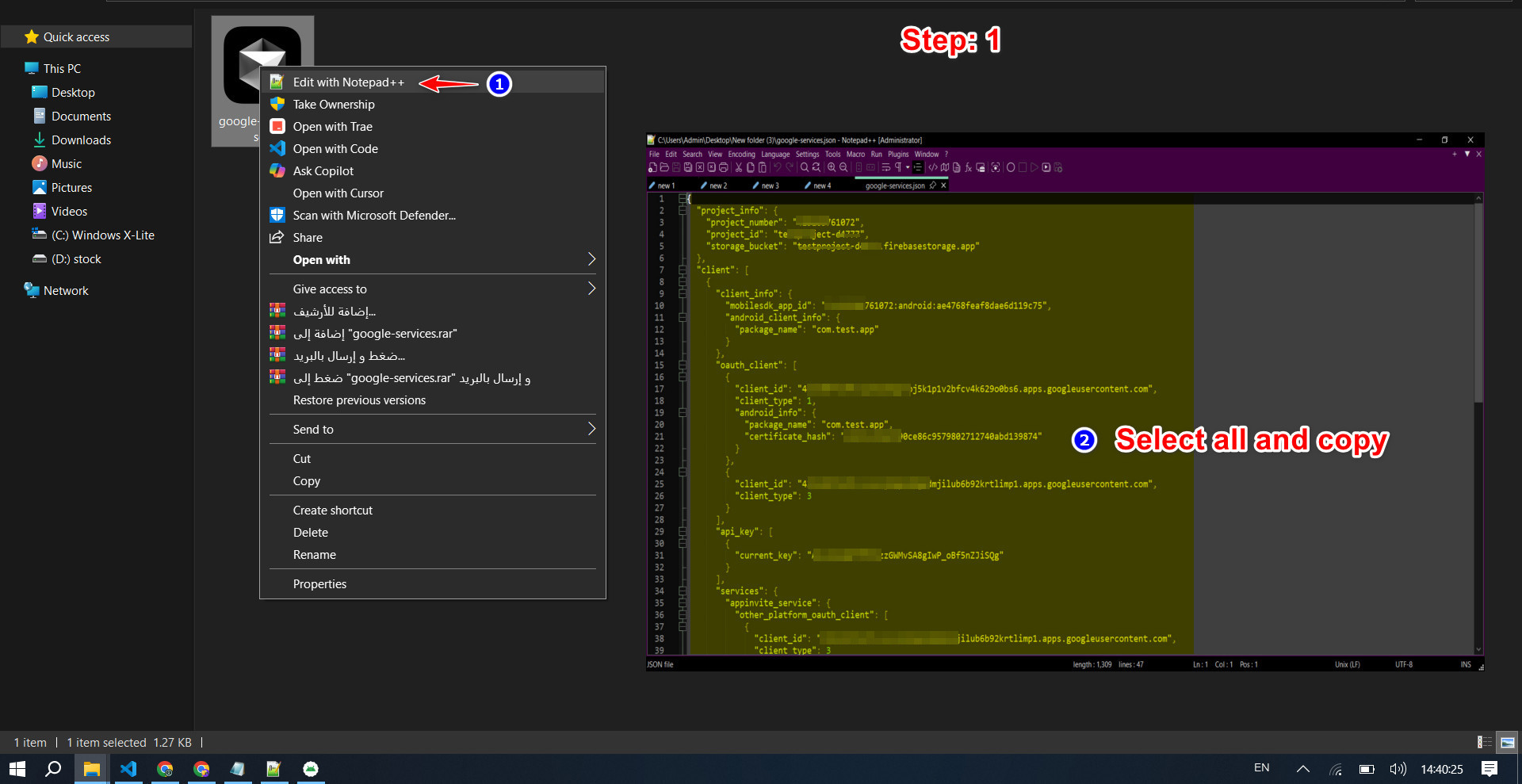The height and width of the screenshot is (784, 1522).
Task: Click Record Macro circle icon in Notepad++
Action: (1011, 167)
